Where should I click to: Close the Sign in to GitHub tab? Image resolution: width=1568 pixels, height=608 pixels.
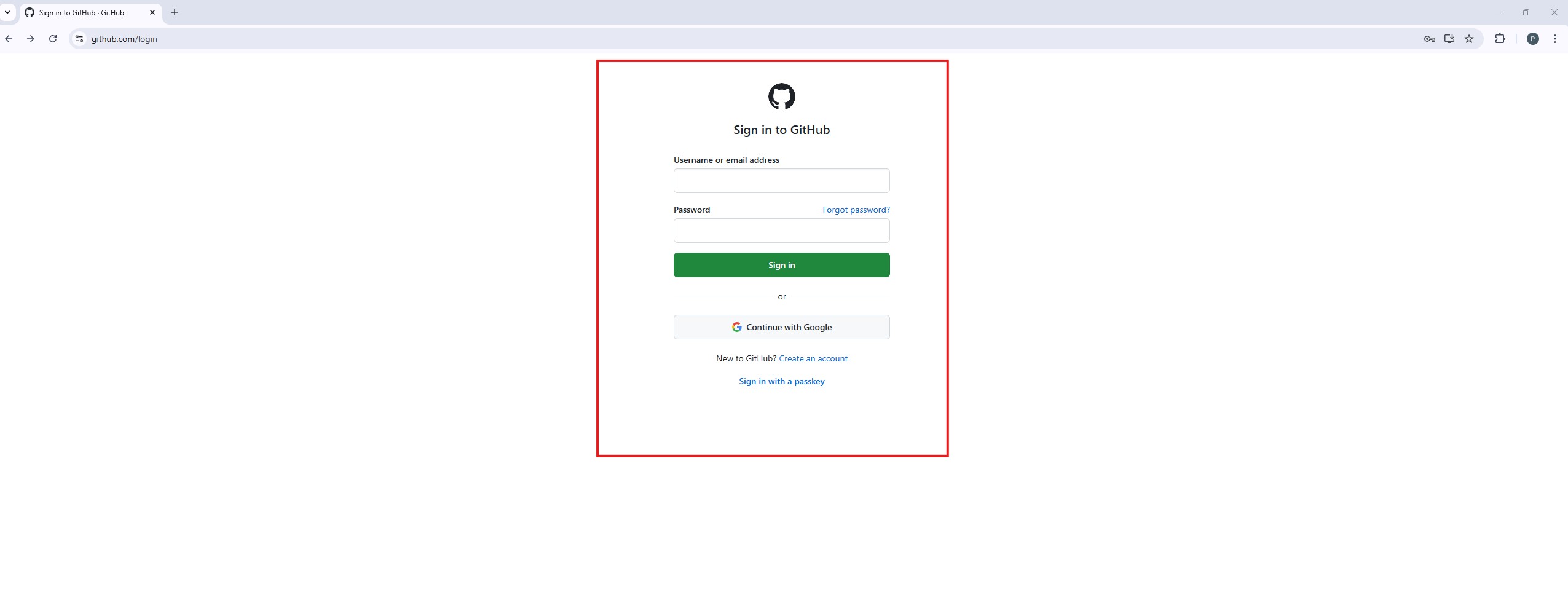(x=152, y=12)
